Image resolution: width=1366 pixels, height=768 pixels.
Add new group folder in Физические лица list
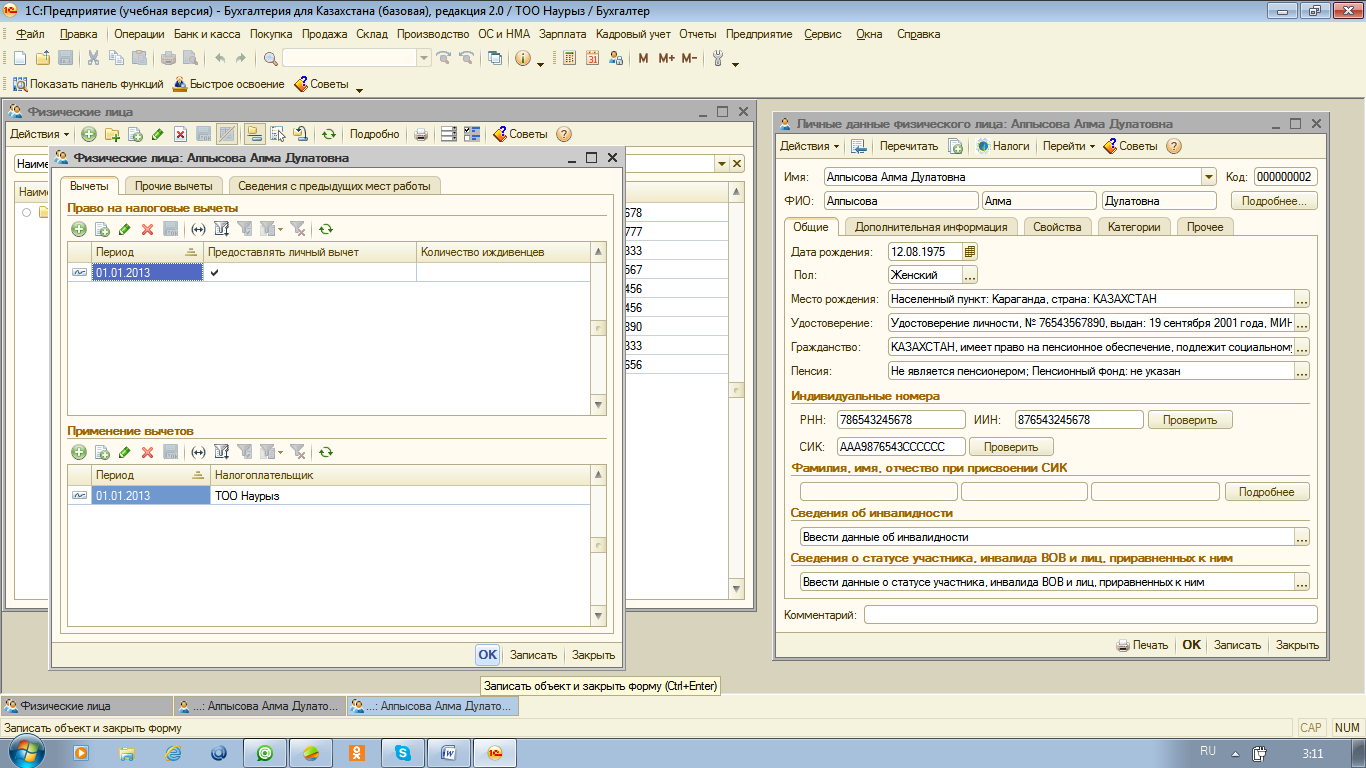112,134
